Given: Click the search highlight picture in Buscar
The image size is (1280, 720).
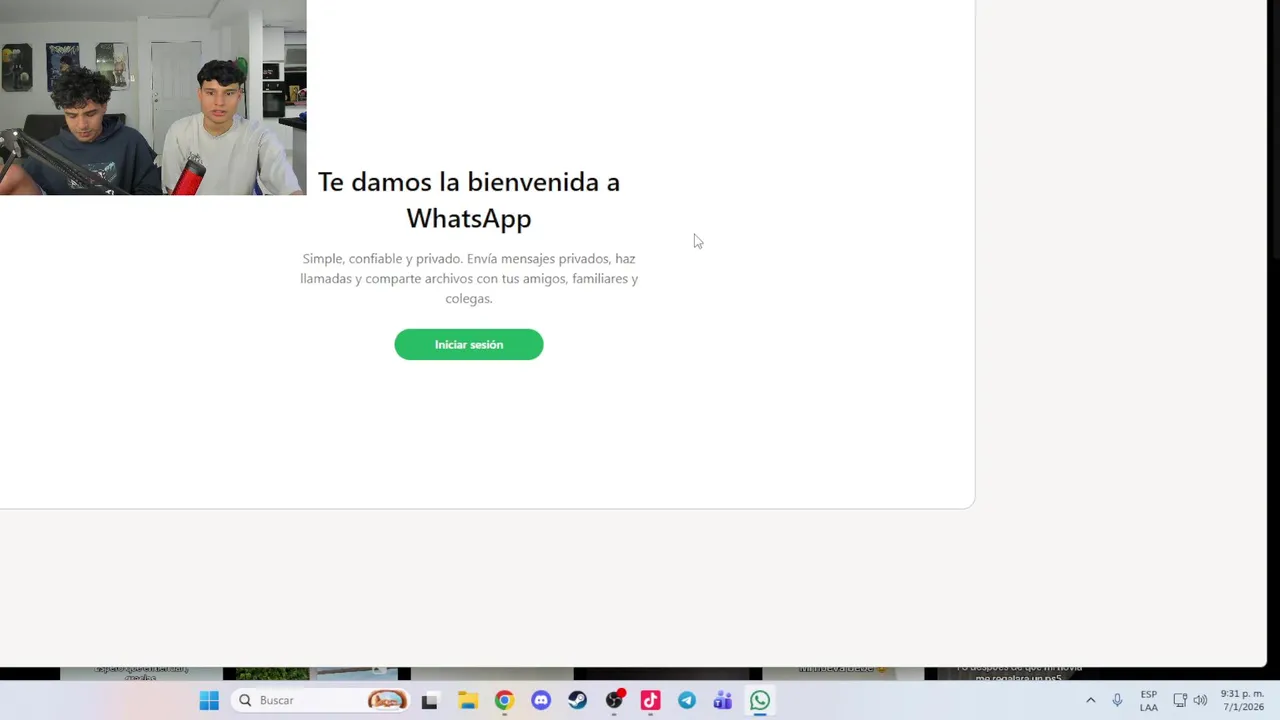Looking at the screenshot, I should [x=387, y=700].
